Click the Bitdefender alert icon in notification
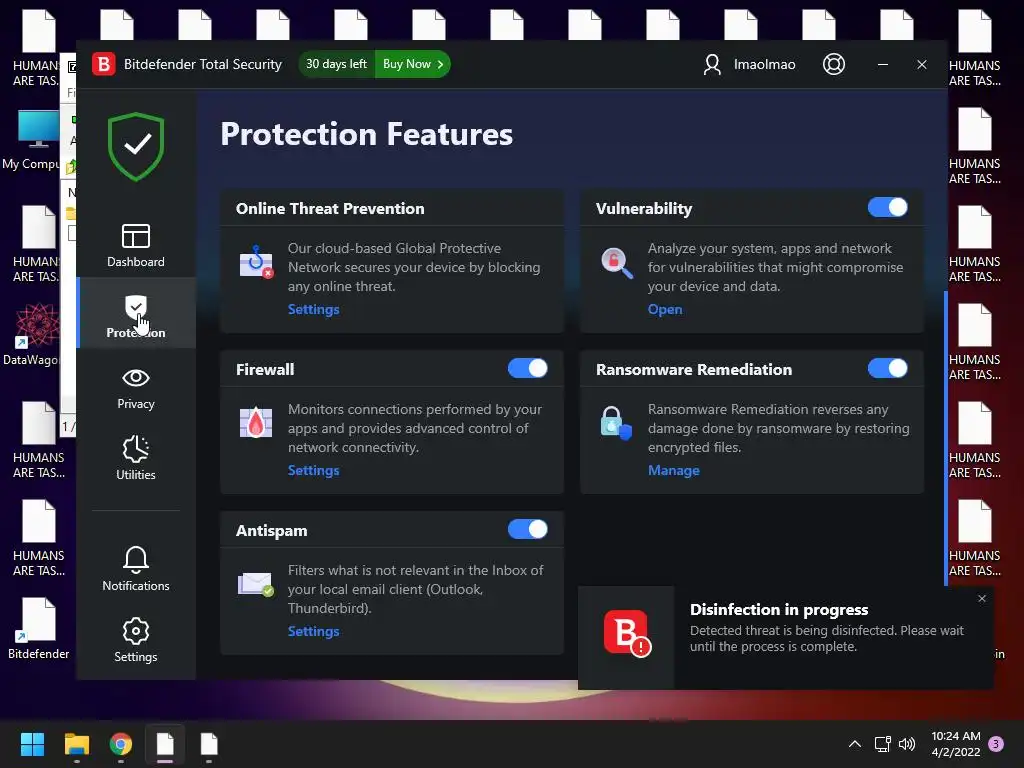This screenshot has width=1024, height=768. (627, 633)
